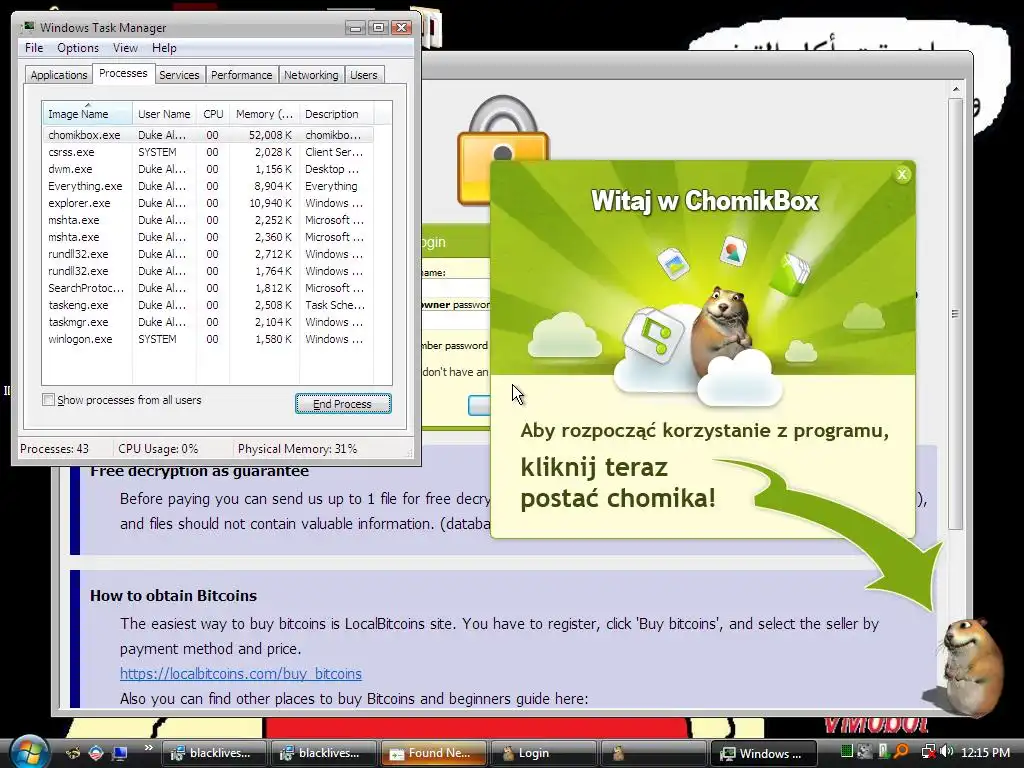Select the rundll32.exe row using 1,764 K
Viewport: 1024px width, 768px height.
pos(208,271)
